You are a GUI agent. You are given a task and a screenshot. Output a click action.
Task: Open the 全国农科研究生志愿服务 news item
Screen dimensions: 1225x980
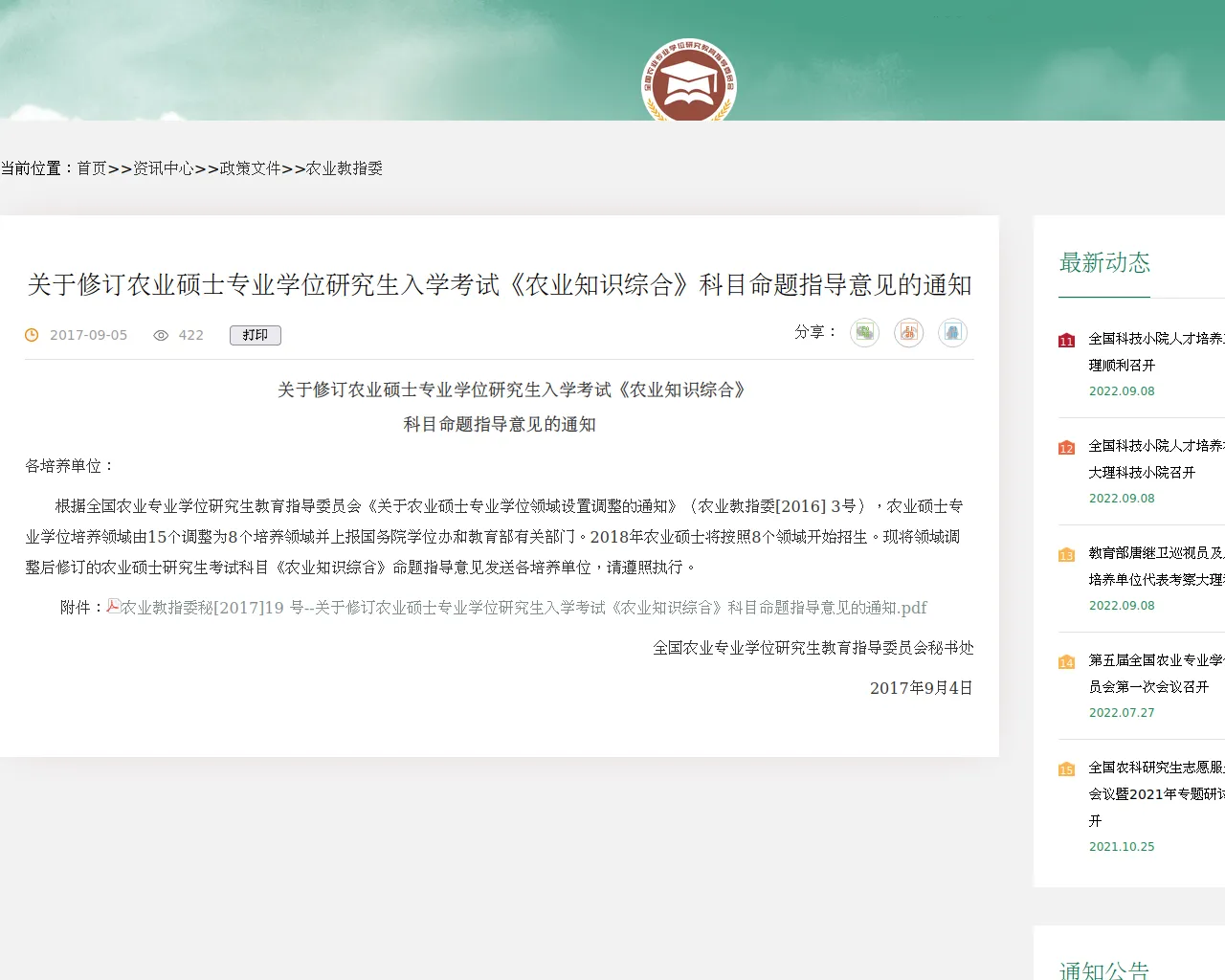1156,794
